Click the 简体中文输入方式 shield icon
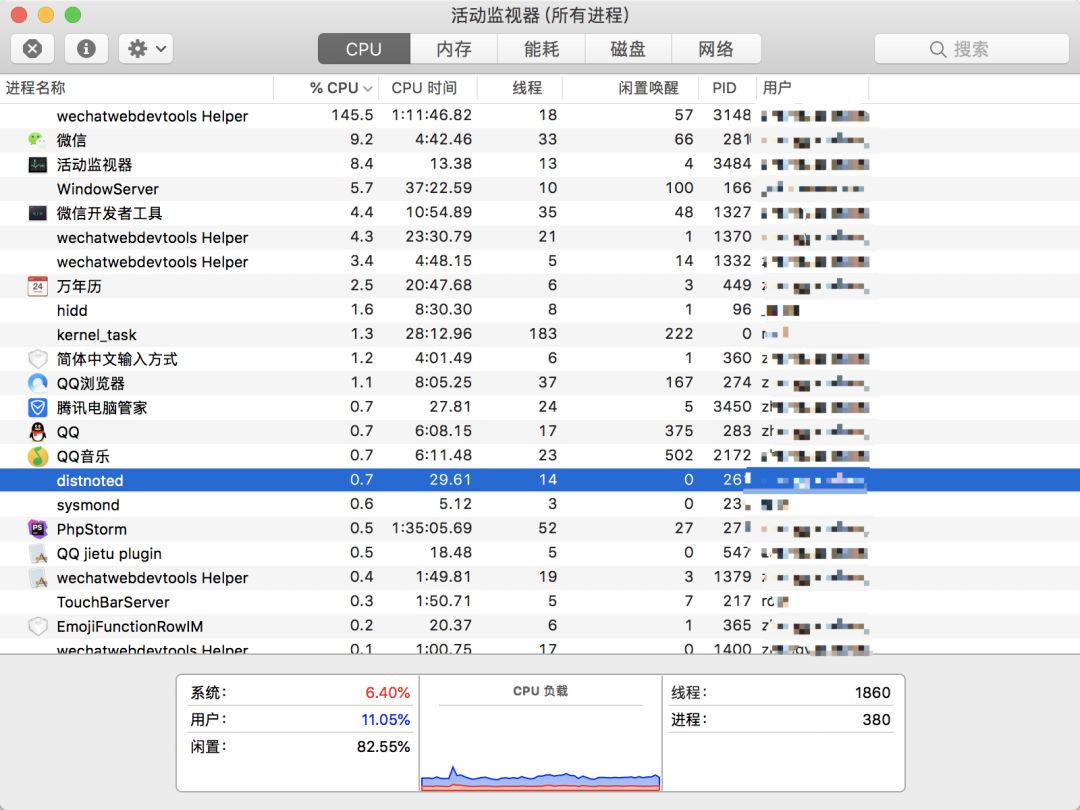 pyautogui.click(x=37, y=359)
